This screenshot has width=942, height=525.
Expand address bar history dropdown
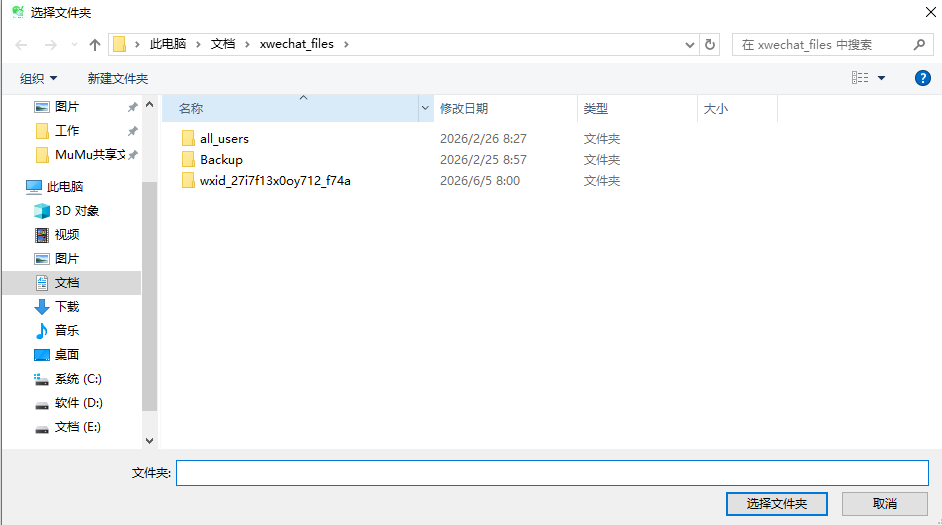pos(690,44)
